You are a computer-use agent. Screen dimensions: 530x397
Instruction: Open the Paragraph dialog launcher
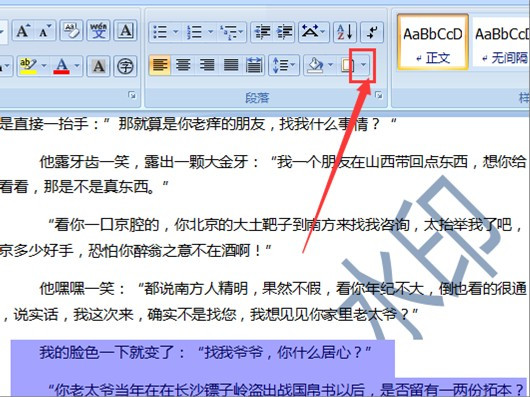pyautogui.click(x=379, y=96)
